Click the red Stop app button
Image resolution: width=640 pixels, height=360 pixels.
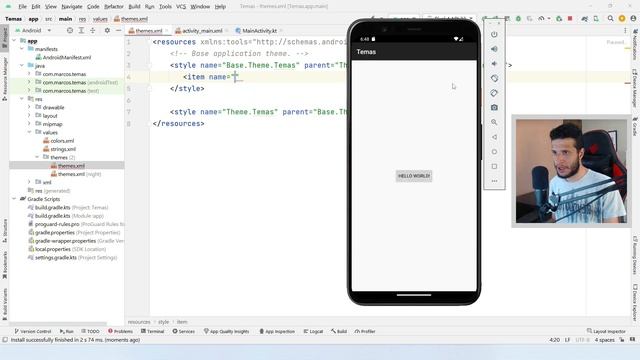tap(570, 18)
